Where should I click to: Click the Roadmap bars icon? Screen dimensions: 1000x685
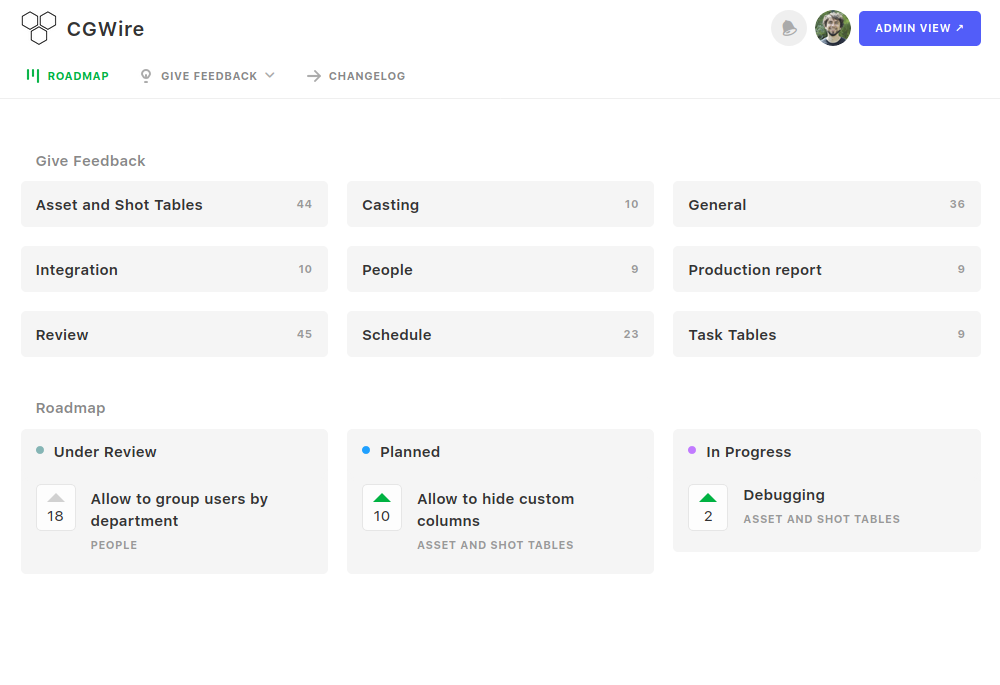(33, 75)
